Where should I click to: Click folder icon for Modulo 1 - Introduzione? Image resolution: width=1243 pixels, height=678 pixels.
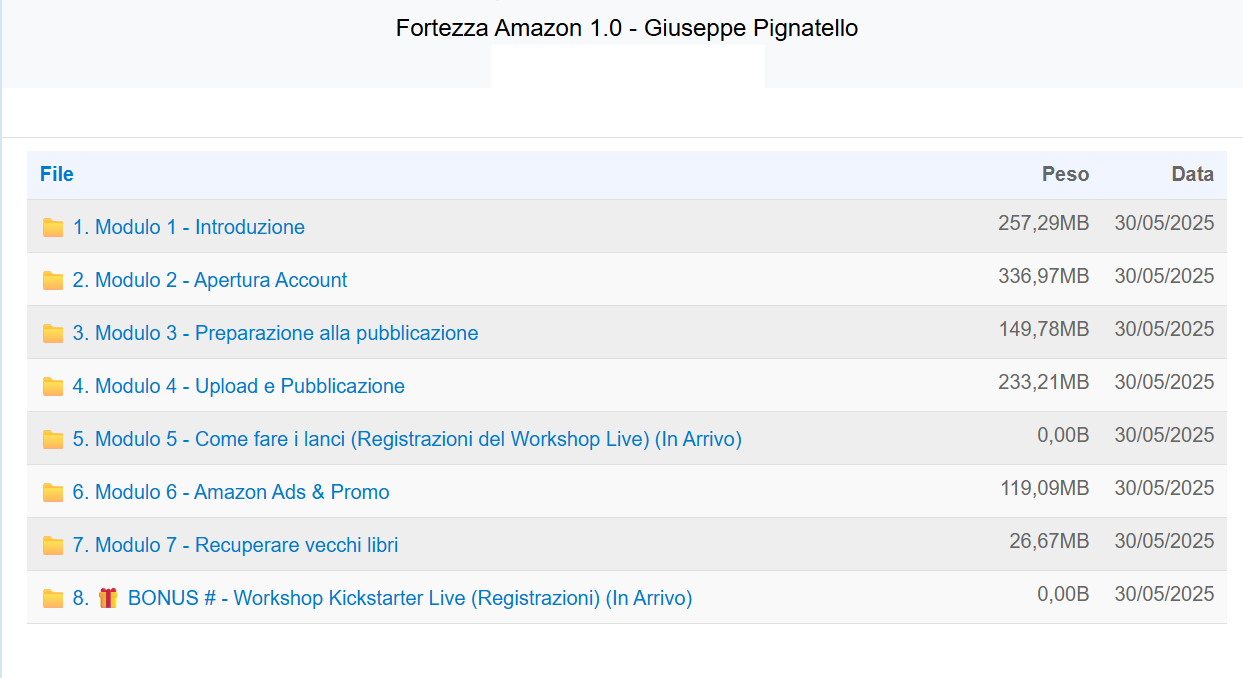(53, 227)
